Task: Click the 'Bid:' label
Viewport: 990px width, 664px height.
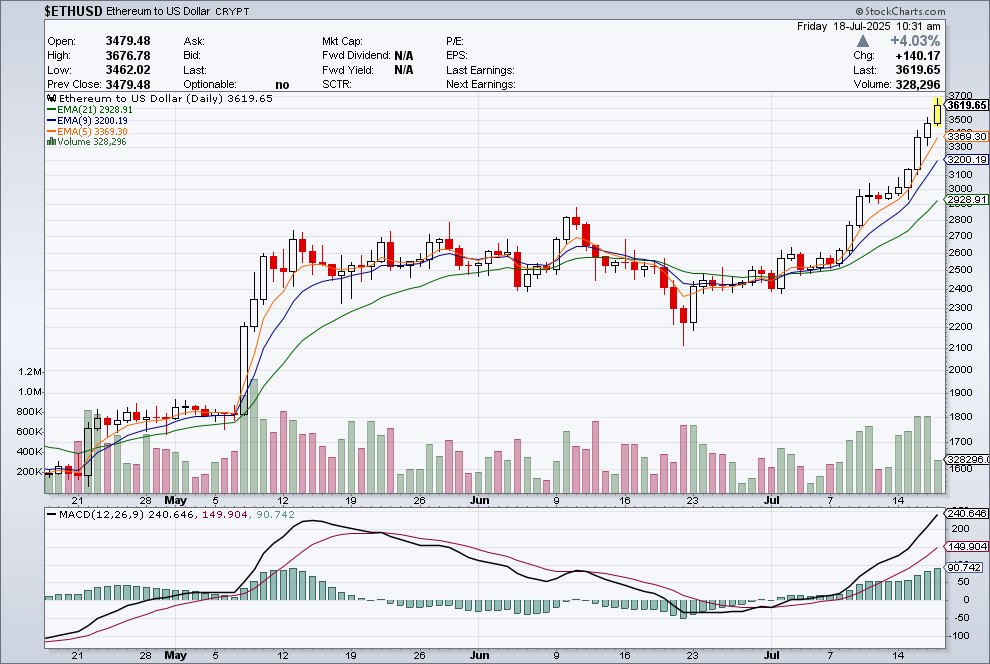Action: pos(192,56)
